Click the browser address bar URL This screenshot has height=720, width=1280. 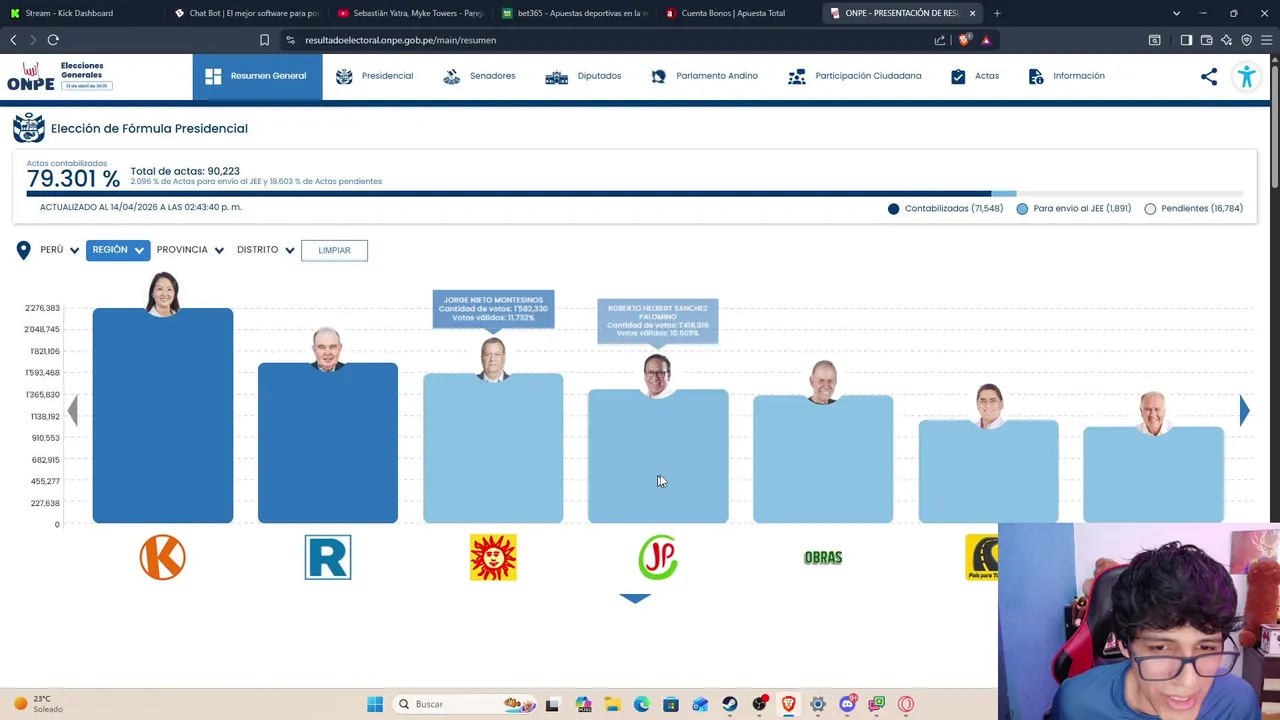(400, 40)
